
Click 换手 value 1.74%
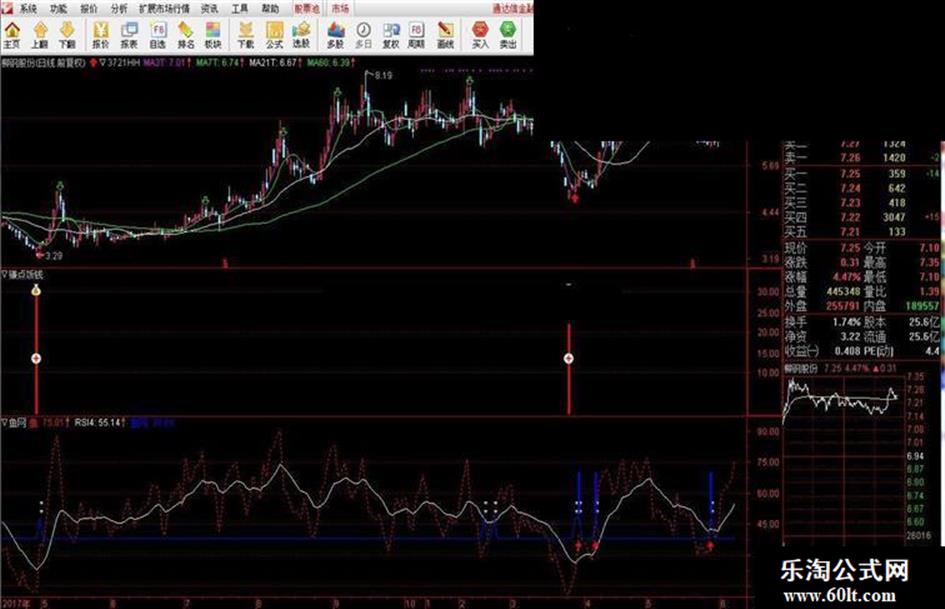847,322
